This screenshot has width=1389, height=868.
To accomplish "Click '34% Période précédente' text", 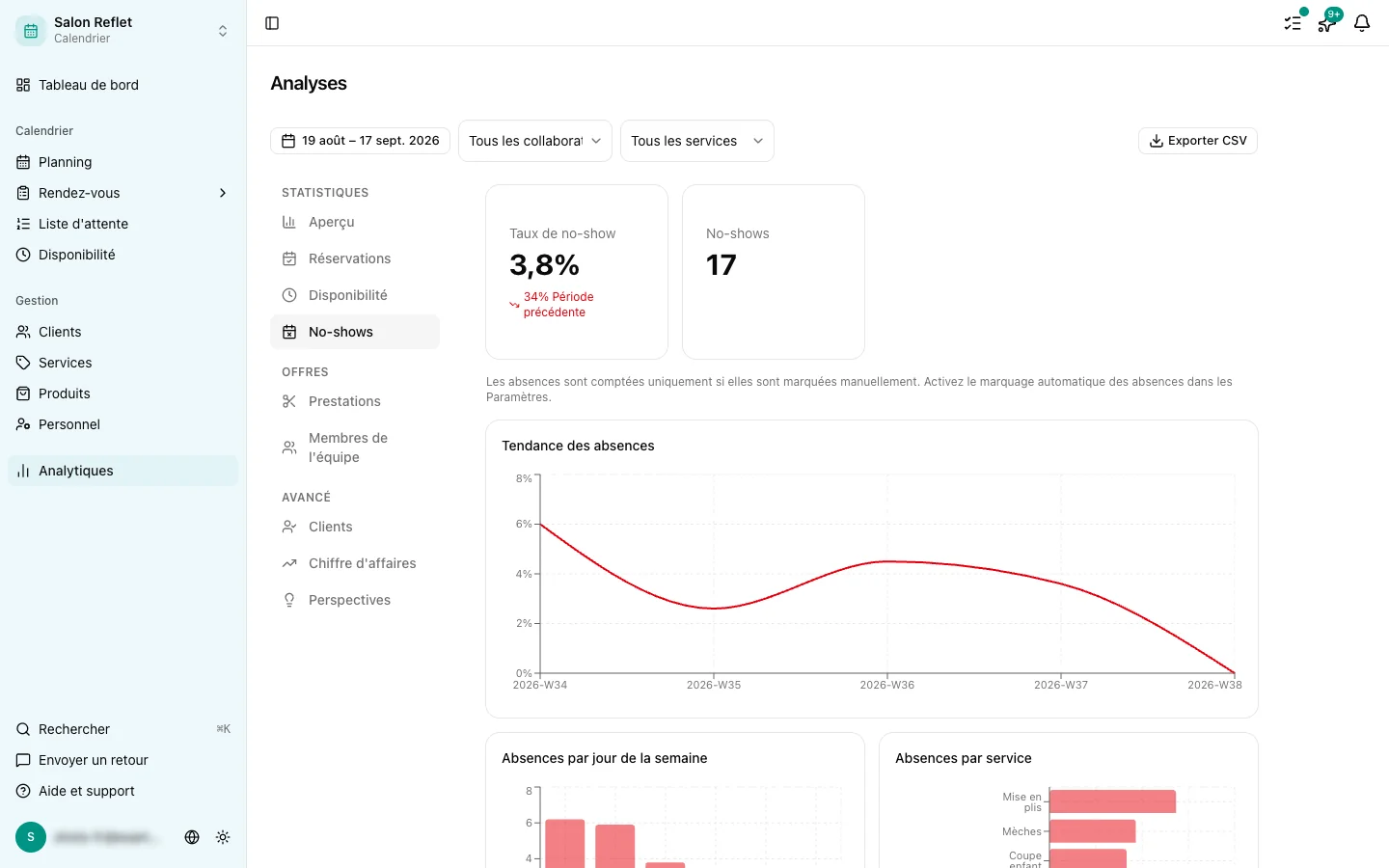I will point(558,305).
